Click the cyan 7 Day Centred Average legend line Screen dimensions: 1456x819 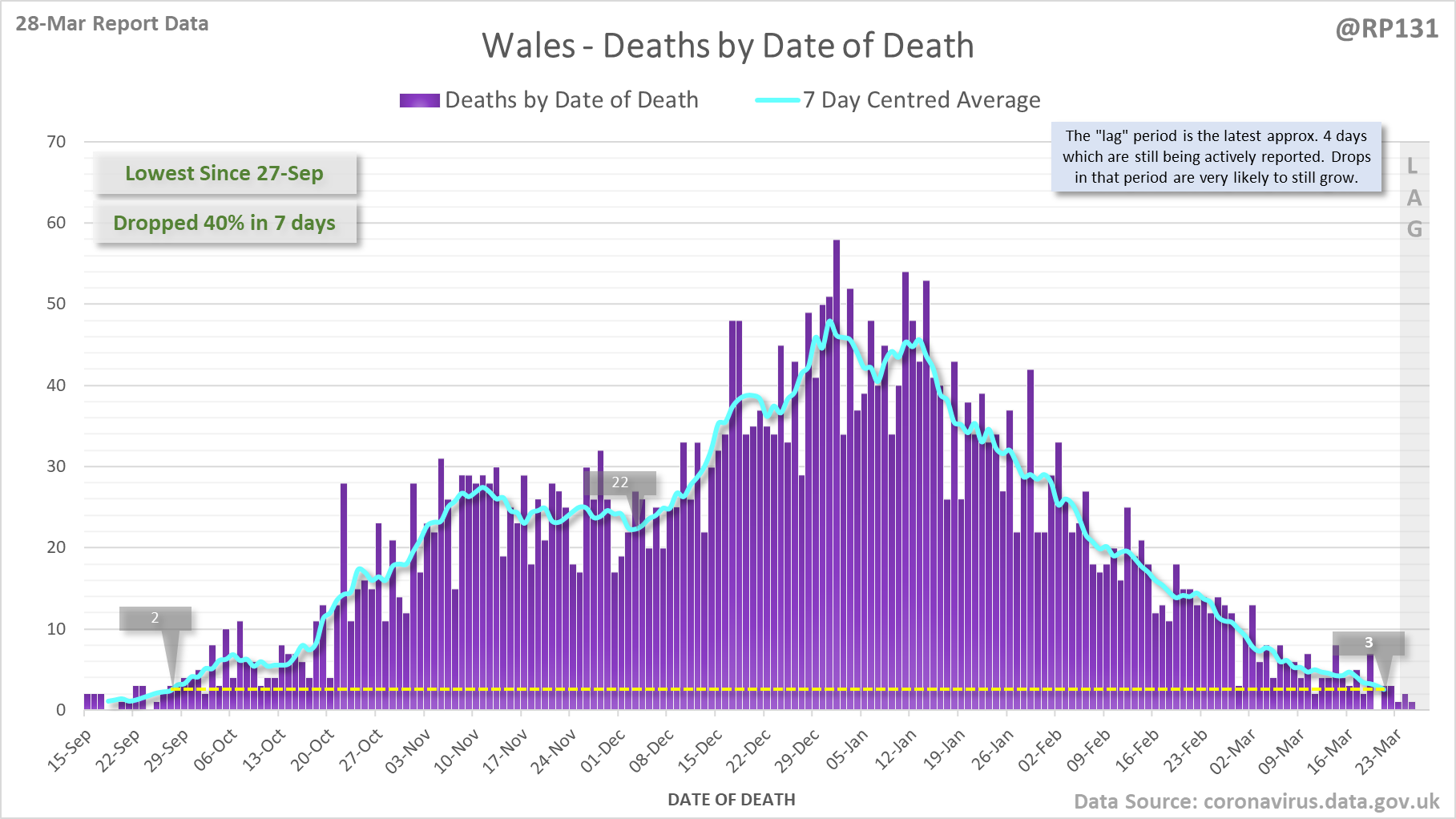[x=777, y=100]
